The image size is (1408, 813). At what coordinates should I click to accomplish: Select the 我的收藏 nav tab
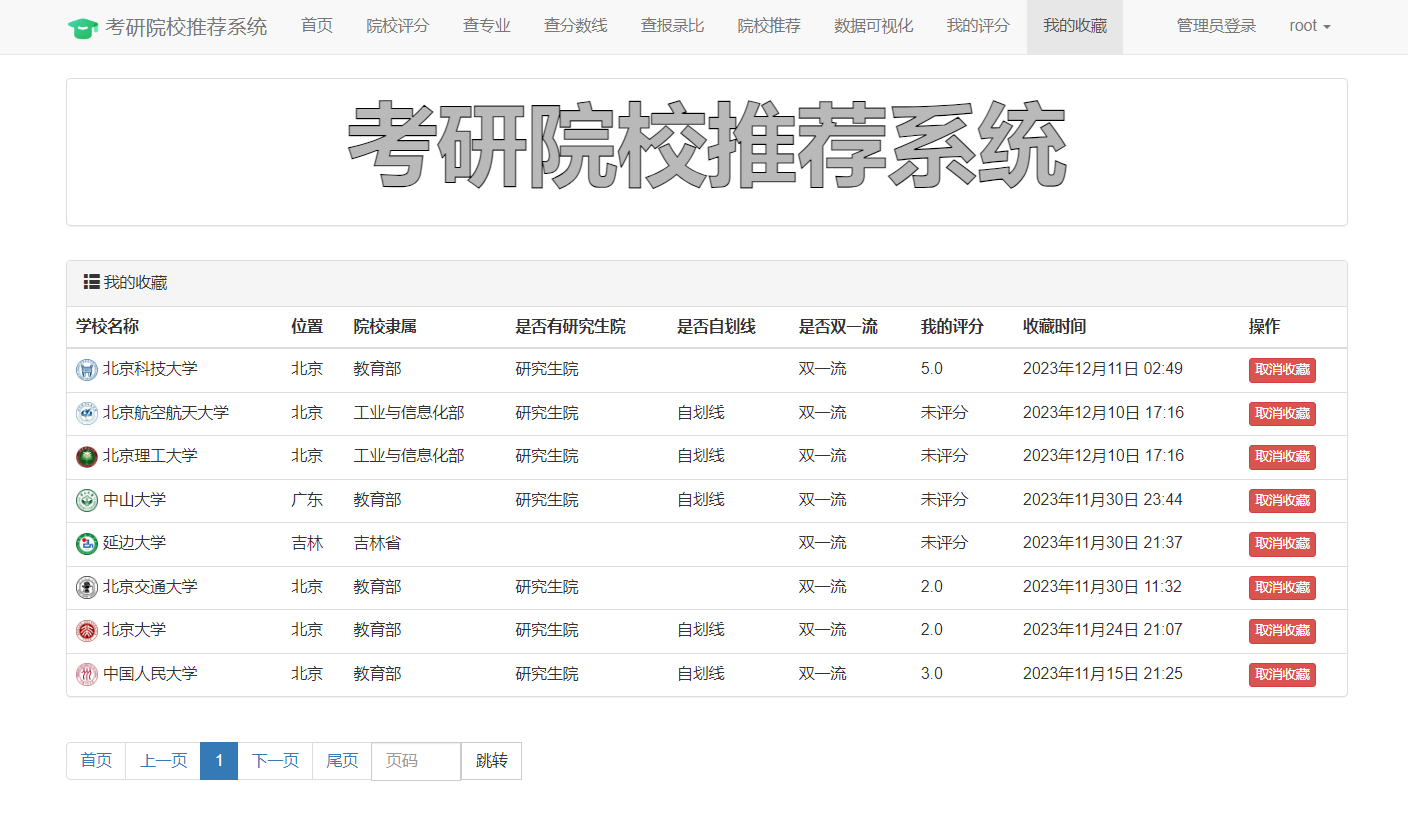pos(1075,26)
